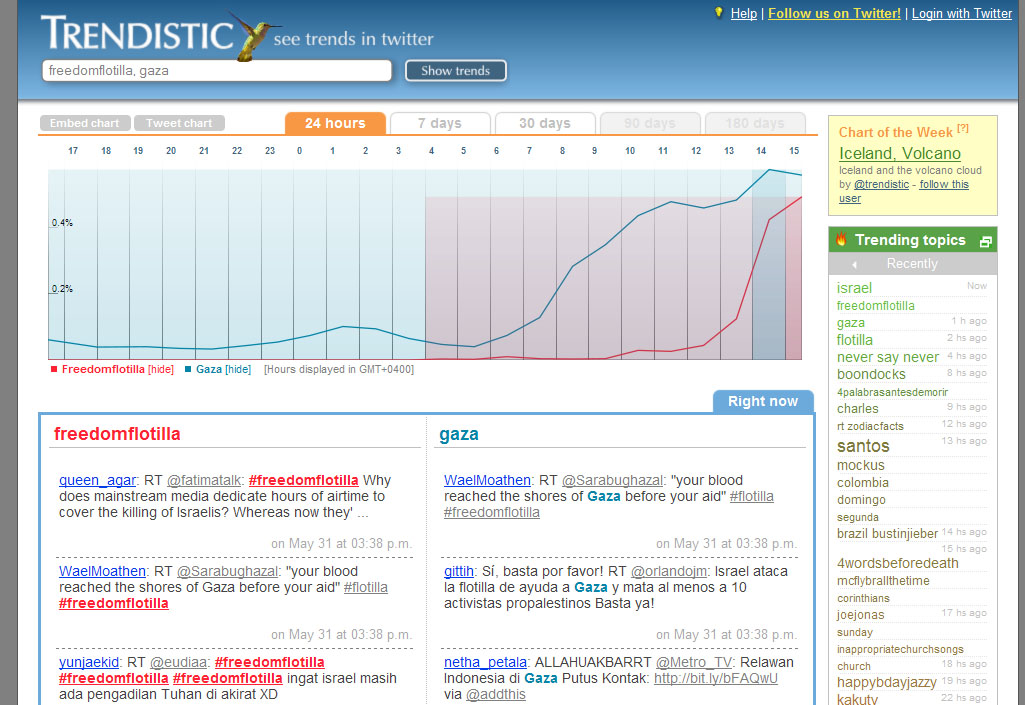Viewport: 1025px width, 705px height.
Task: Click the gaza column heading
Action: (x=459, y=434)
